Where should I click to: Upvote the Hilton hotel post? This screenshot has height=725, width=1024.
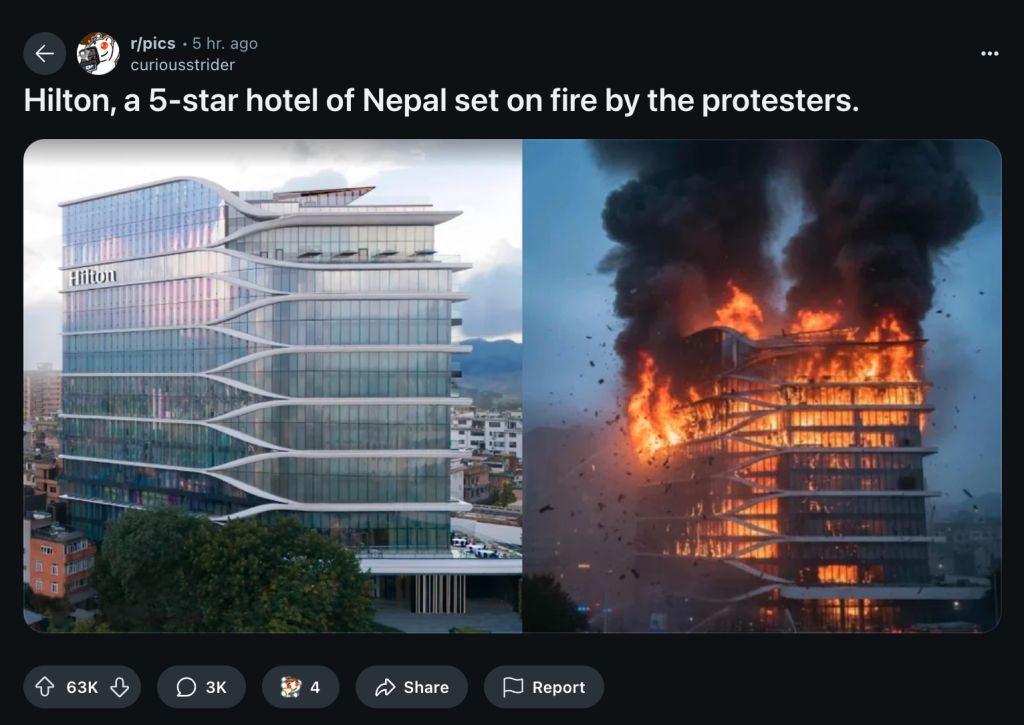44,687
